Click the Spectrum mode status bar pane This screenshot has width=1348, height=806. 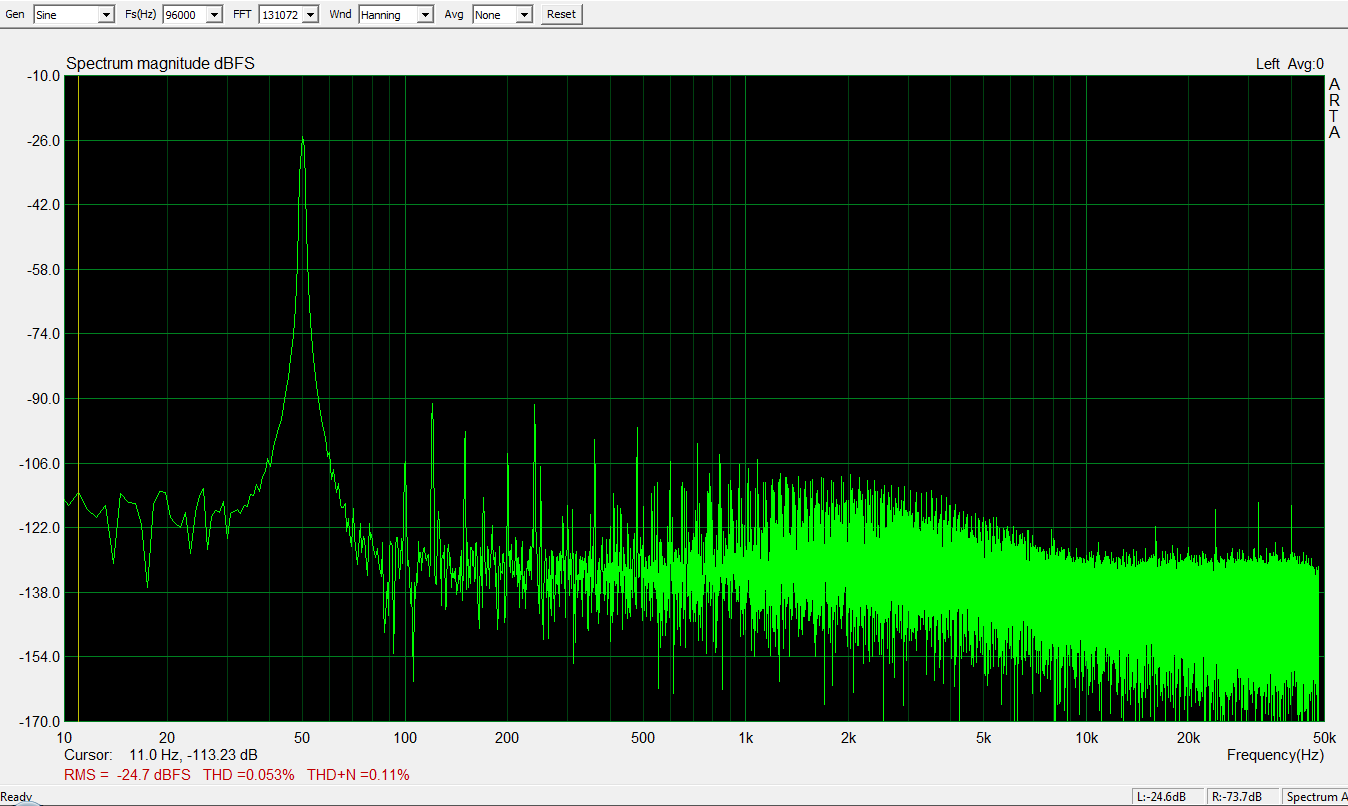pos(1315,797)
